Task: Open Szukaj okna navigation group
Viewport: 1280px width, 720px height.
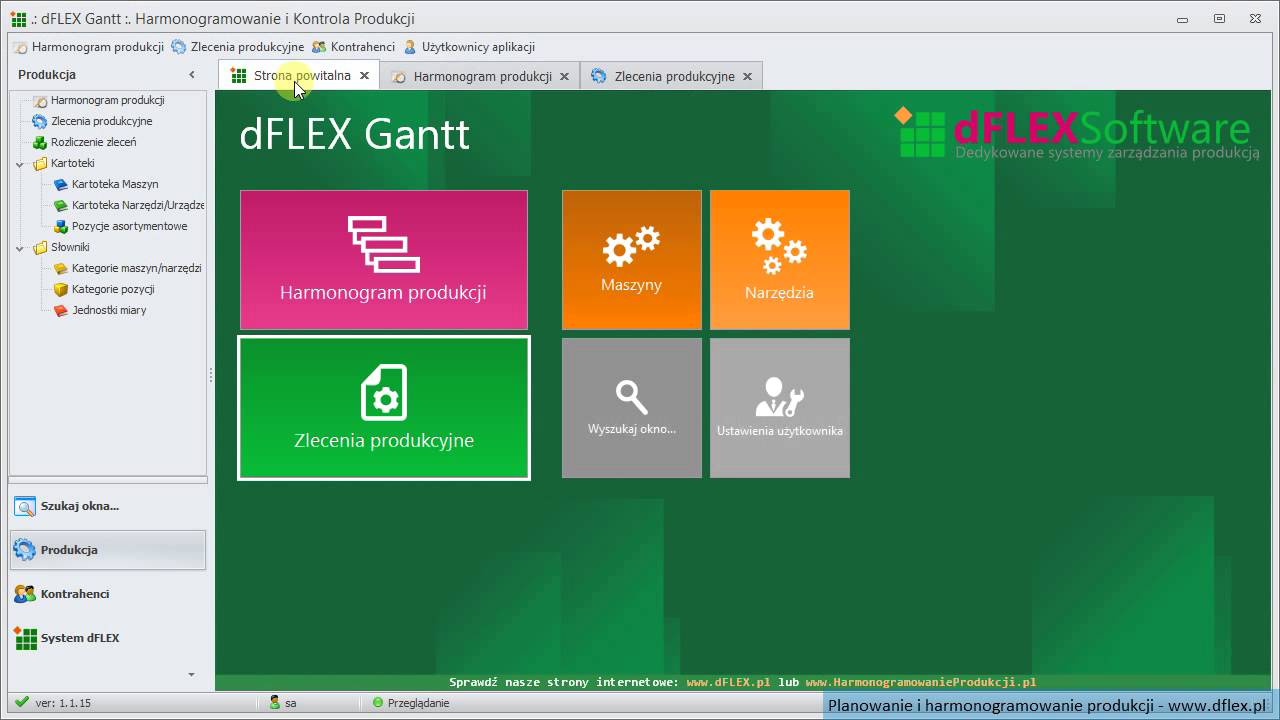Action: coord(108,506)
